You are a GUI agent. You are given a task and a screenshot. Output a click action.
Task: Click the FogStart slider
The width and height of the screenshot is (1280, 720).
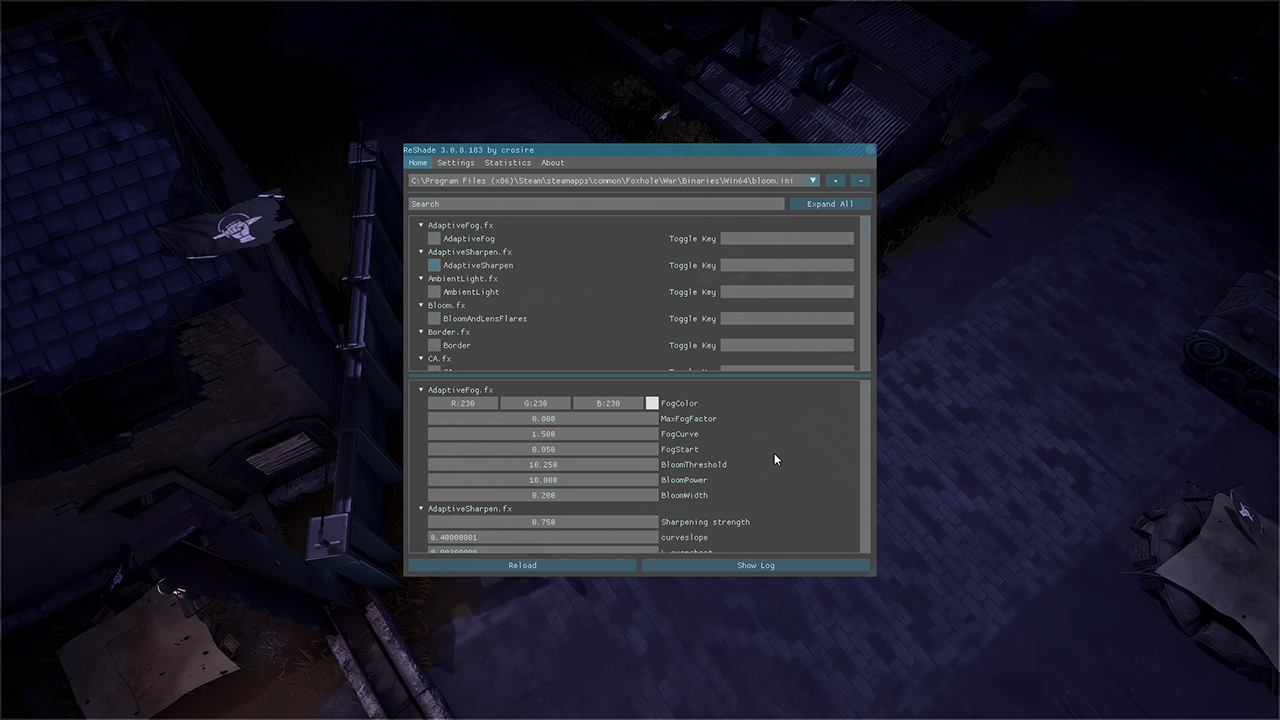(x=543, y=450)
